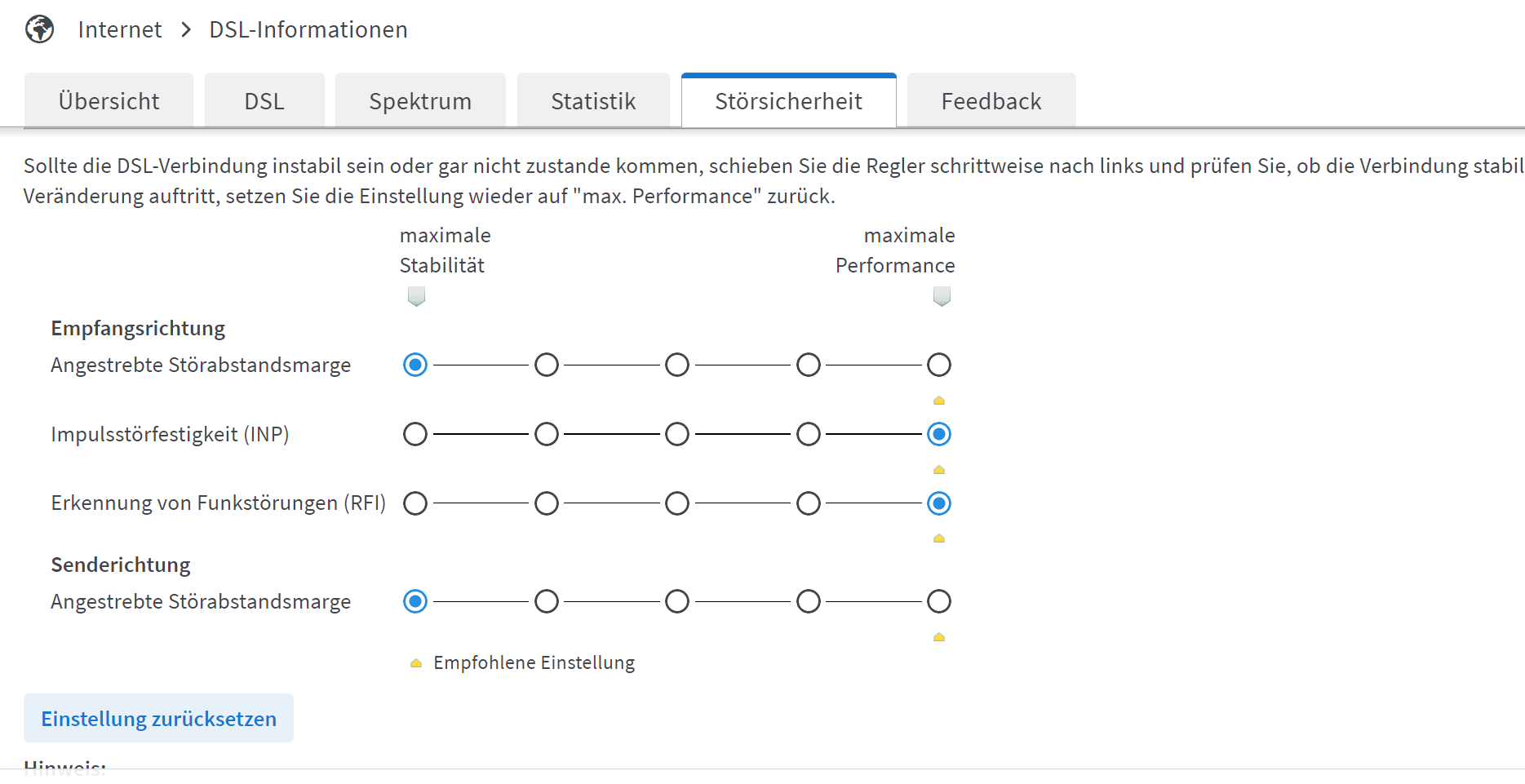Image resolution: width=1525 pixels, height=784 pixels.
Task: Open the Statistik tab
Action: click(x=593, y=100)
